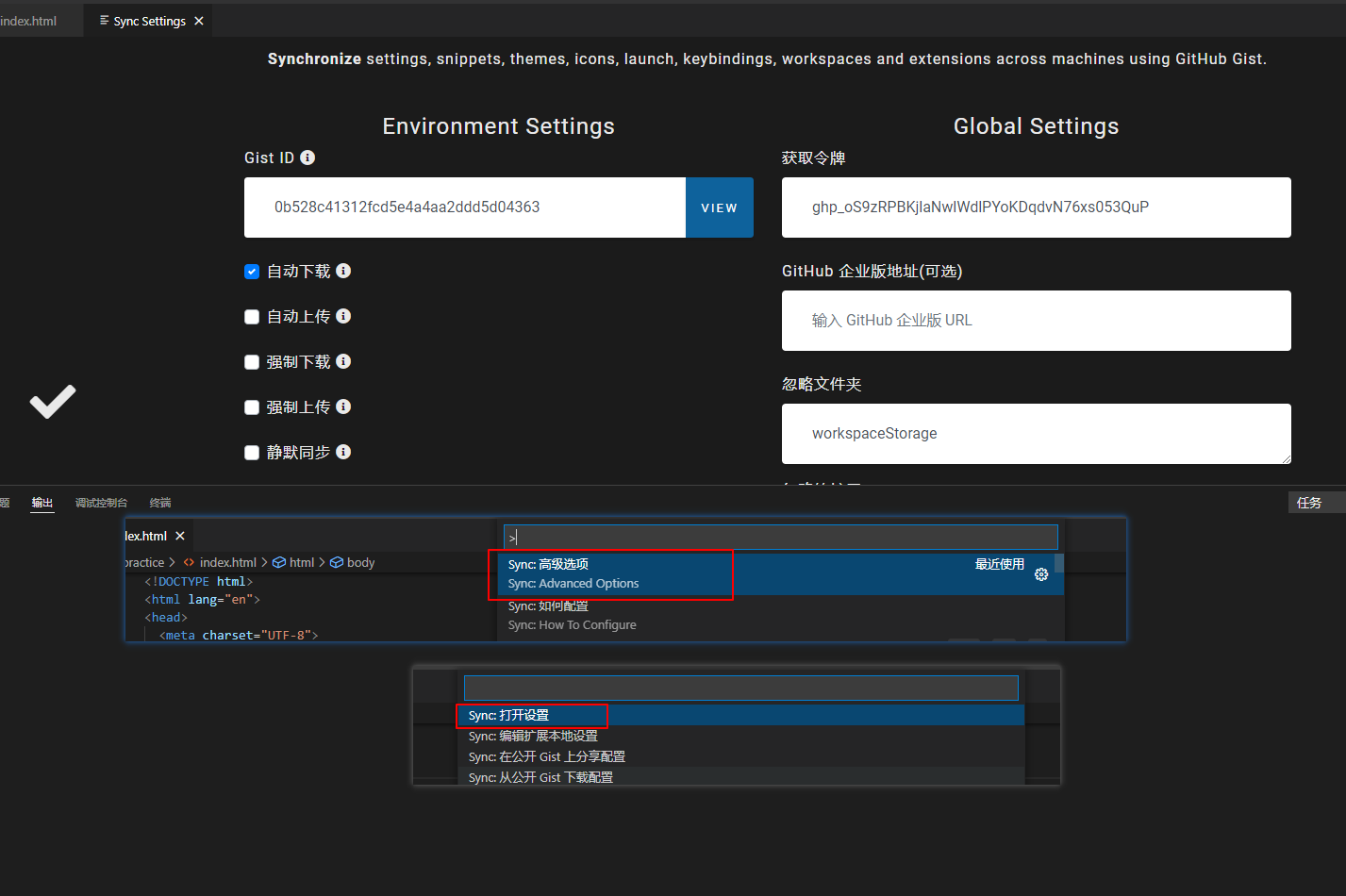Click the VIEW button next to Gist ID
Screen dimensions: 1346x896
(x=720, y=207)
